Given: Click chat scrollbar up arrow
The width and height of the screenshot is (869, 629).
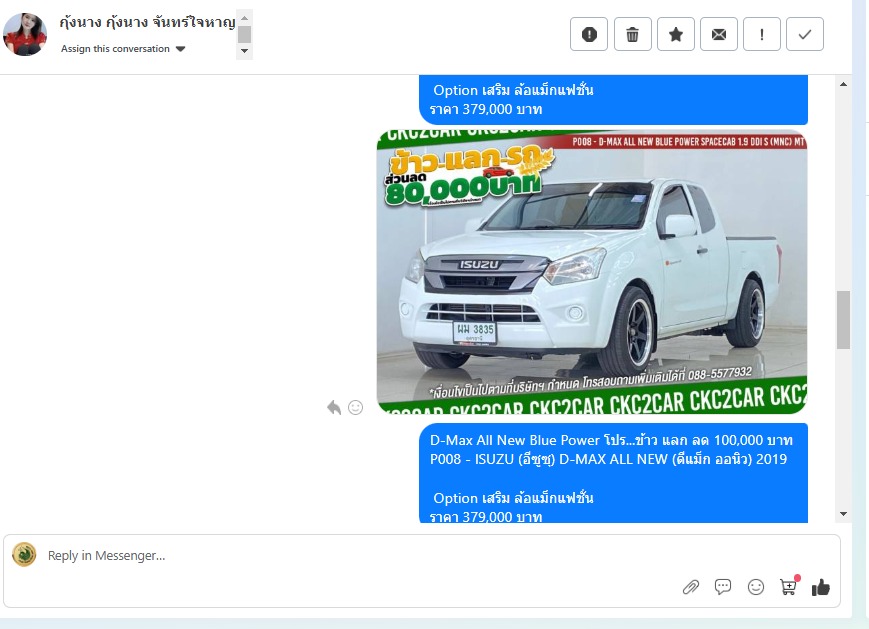Looking at the screenshot, I should (844, 84).
